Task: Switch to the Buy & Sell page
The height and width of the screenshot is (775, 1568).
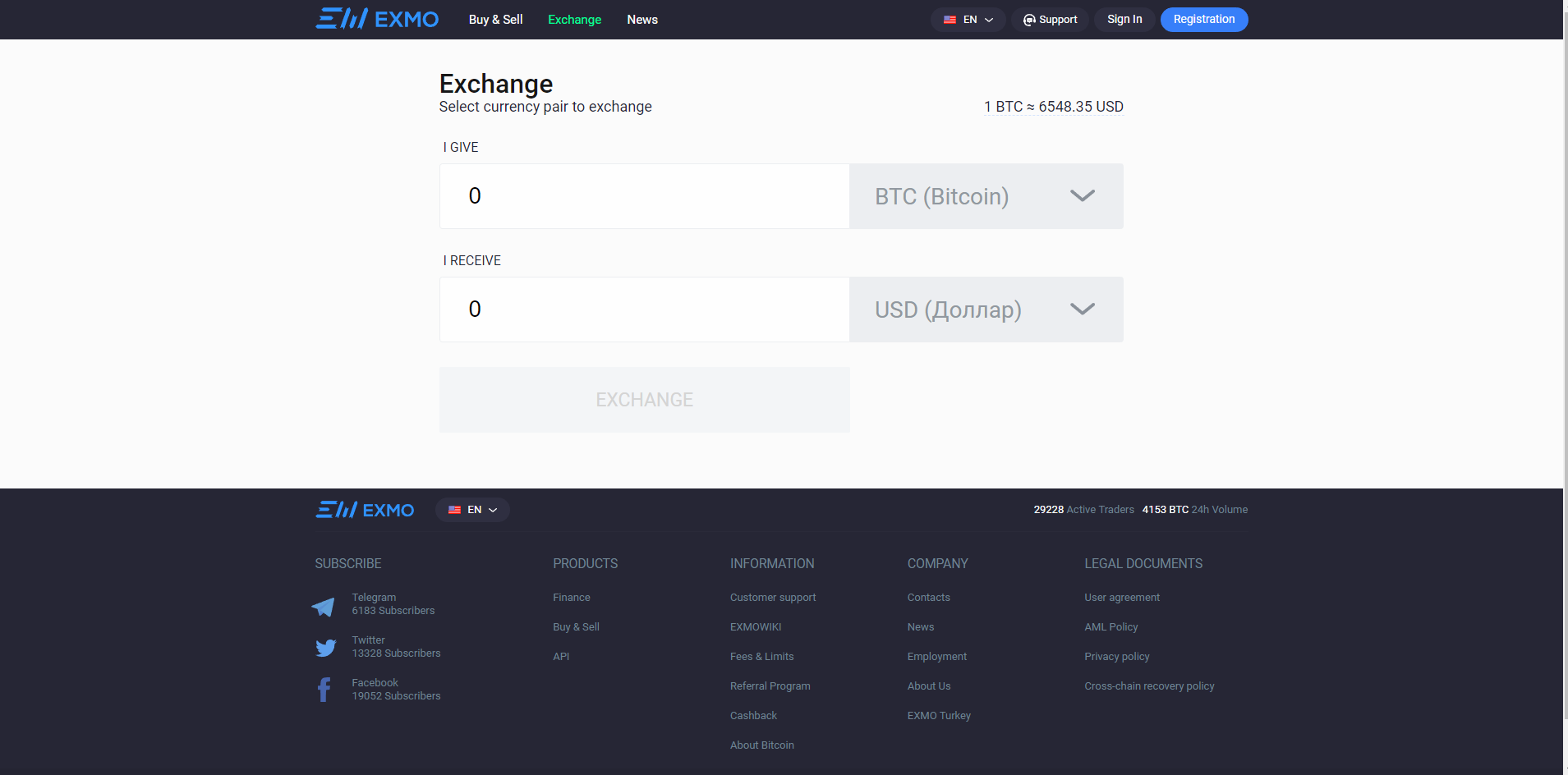Action: pyautogui.click(x=495, y=19)
